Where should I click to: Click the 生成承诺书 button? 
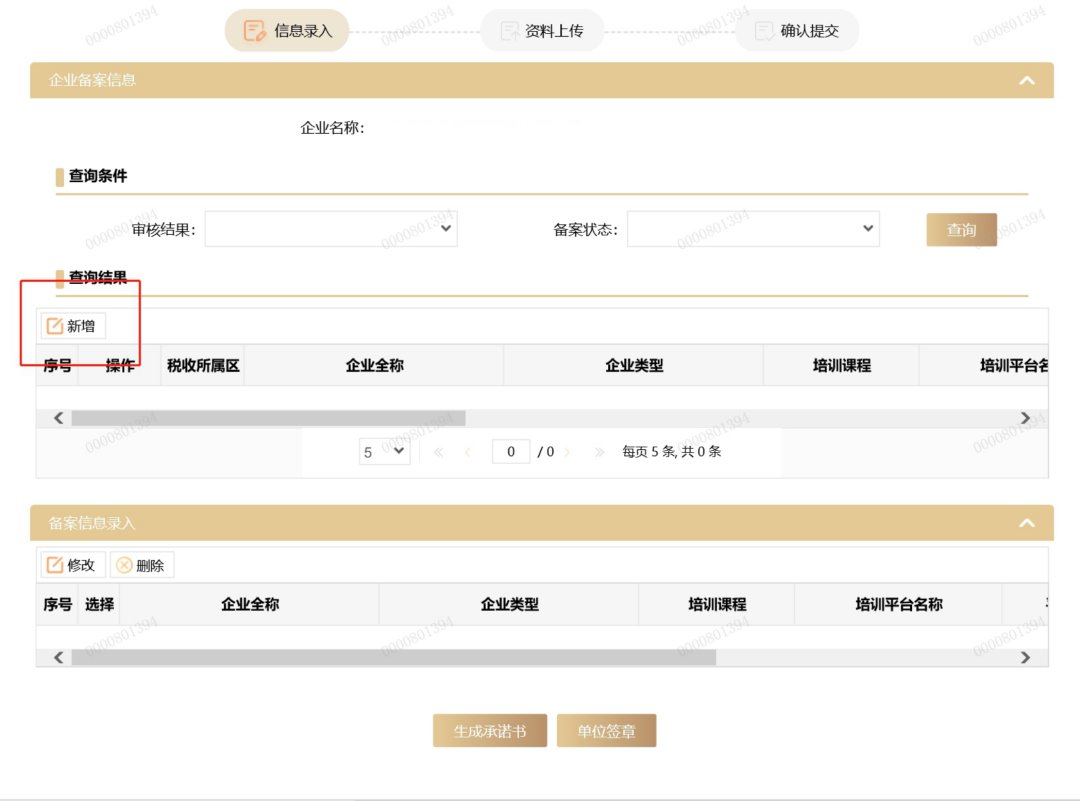tap(489, 731)
